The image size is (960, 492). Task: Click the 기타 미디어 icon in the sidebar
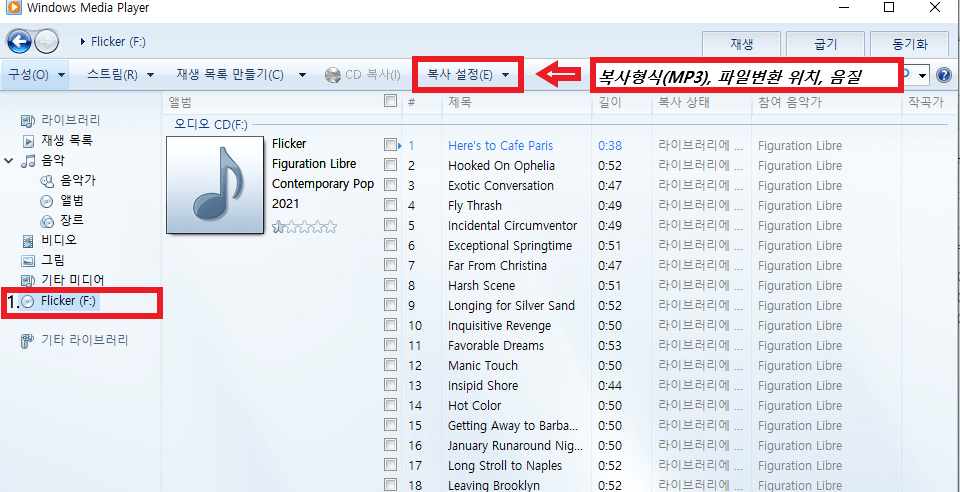coord(28,281)
